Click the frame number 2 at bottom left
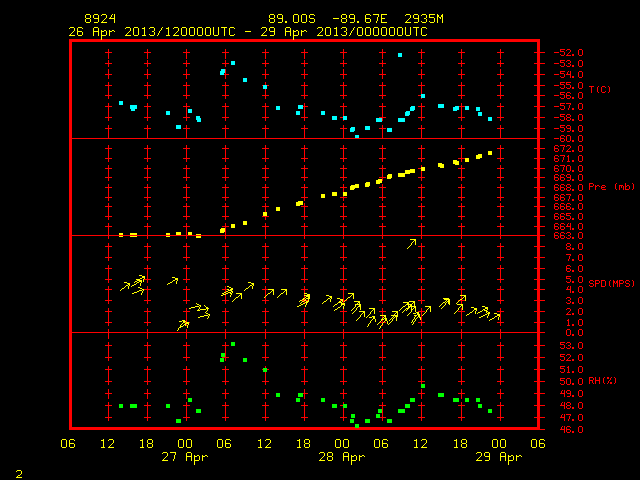Viewport: 640px width, 480px height. pyautogui.click(x=19, y=474)
